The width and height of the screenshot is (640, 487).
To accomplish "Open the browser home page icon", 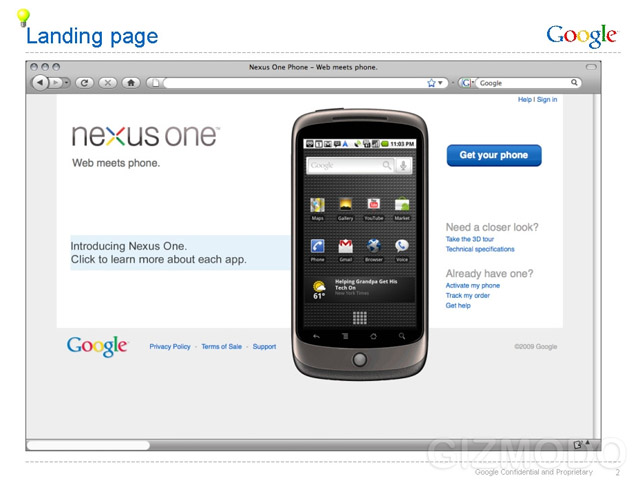I will 131,83.
